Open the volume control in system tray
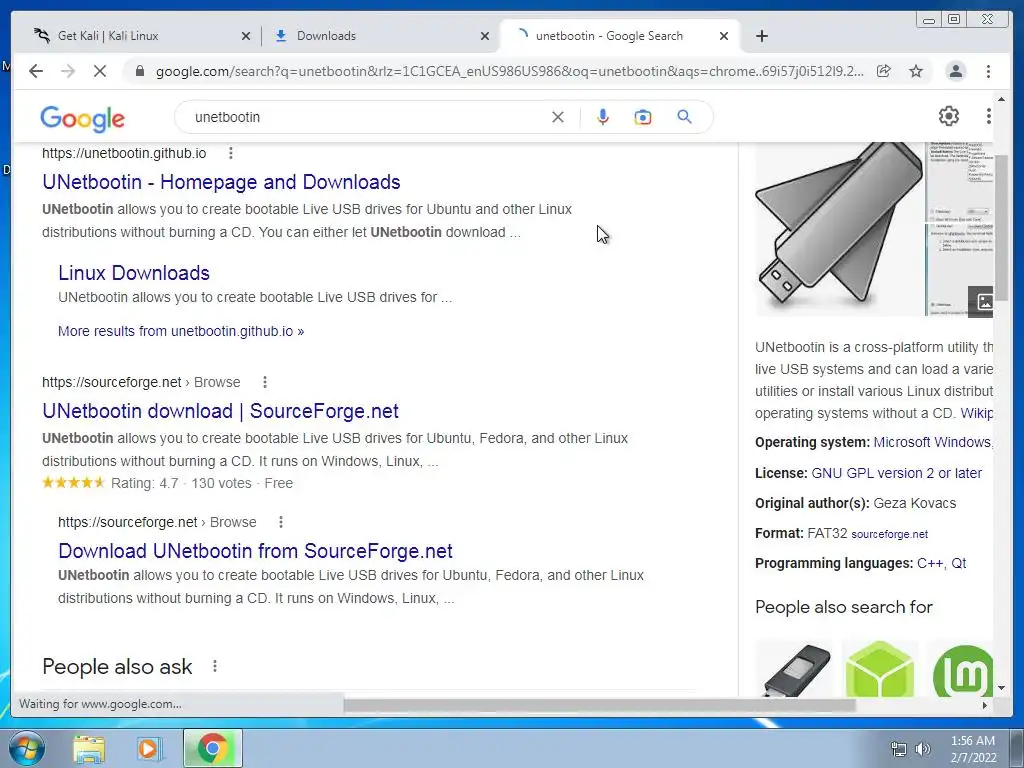 click(x=922, y=749)
